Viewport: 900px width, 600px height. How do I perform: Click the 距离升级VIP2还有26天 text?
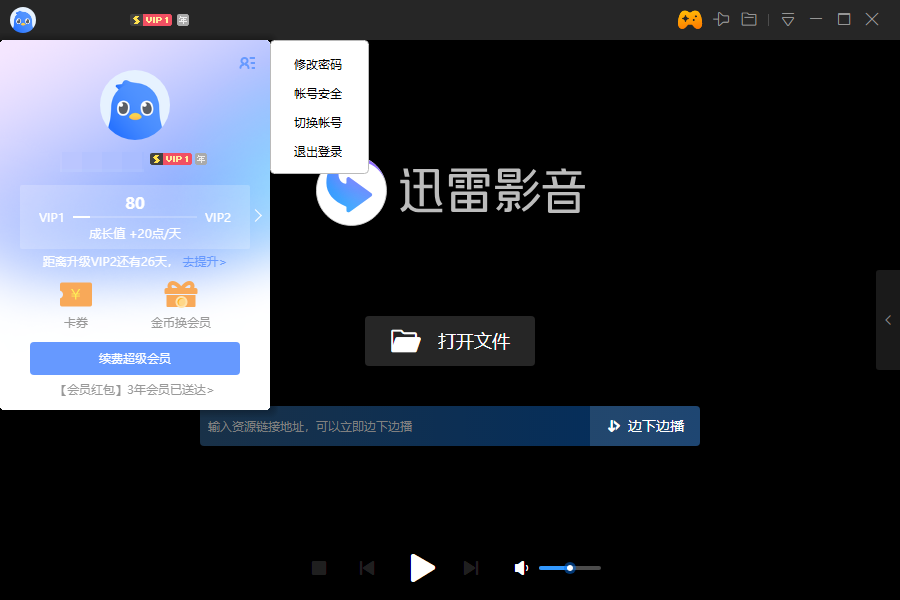(x=105, y=262)
